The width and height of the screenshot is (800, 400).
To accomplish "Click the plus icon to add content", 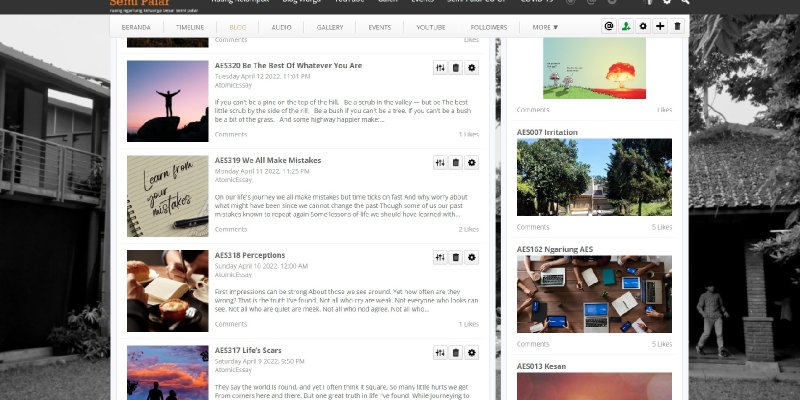I will click(x=660, y=26).
